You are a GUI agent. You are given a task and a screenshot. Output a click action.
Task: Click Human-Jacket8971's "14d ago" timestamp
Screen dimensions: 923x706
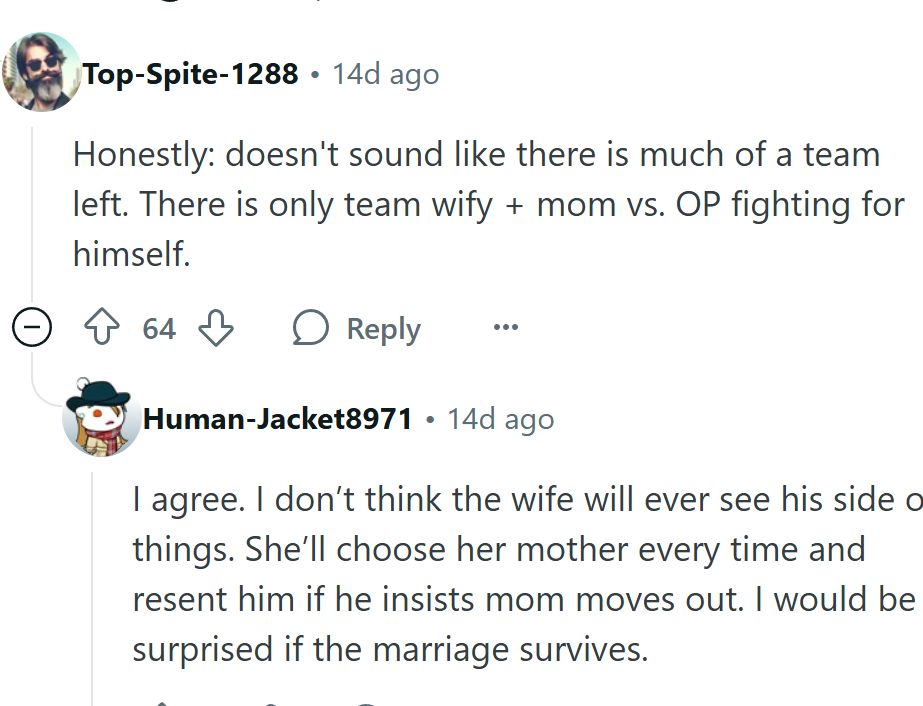[x=500, y=419]
